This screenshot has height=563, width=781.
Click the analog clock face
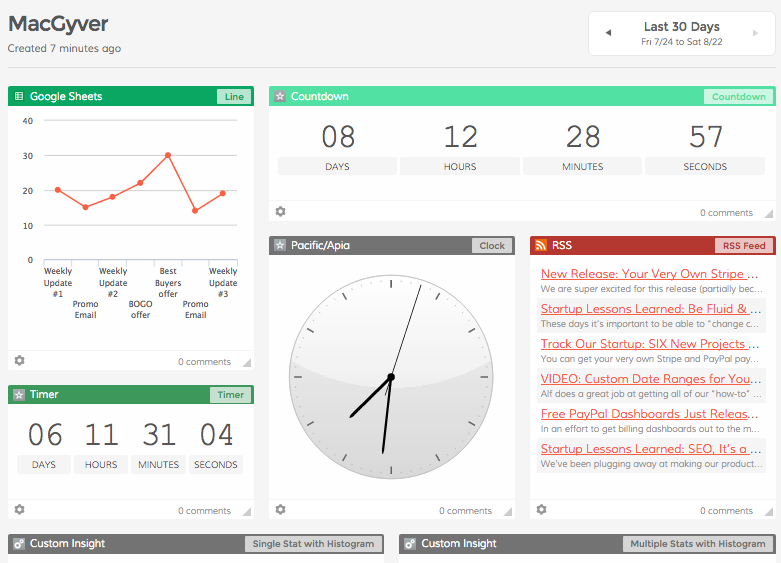point(391,377)
